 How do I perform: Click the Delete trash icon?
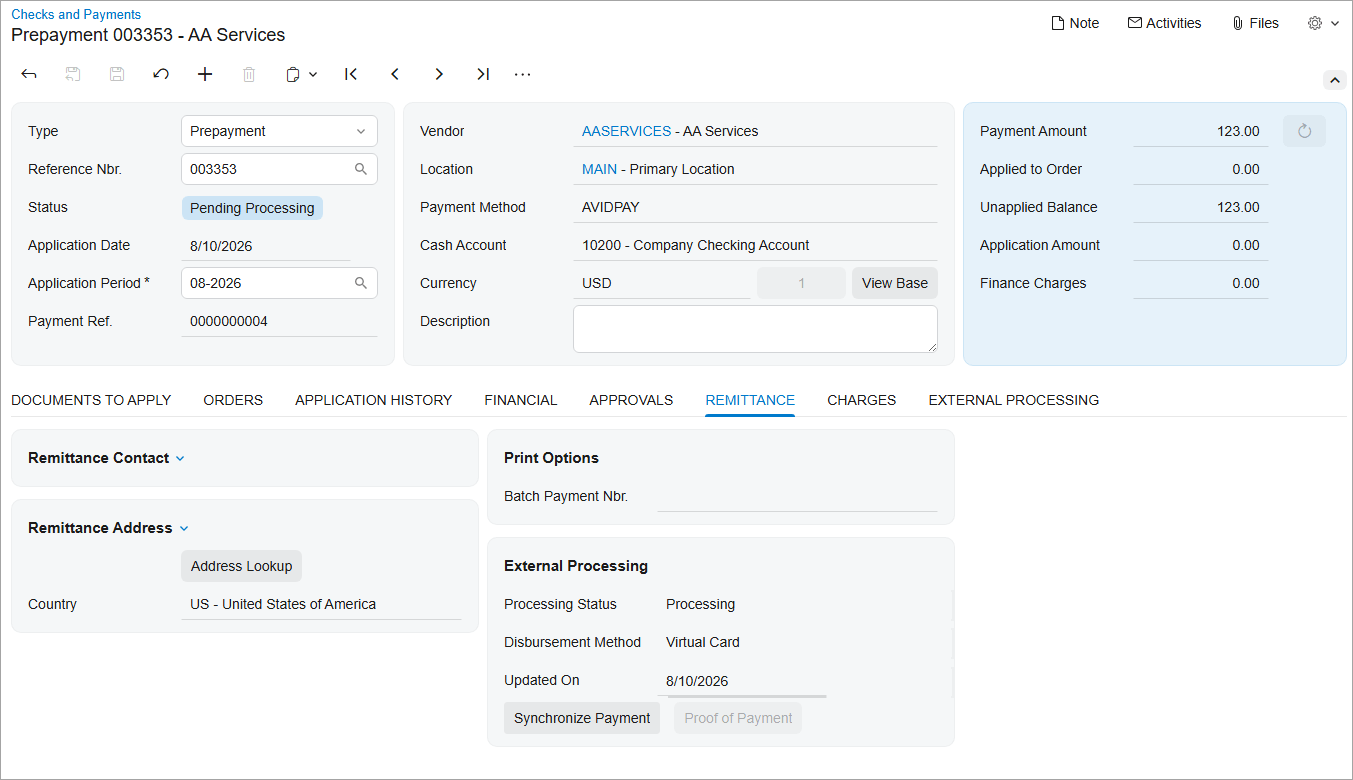(249, 74)
